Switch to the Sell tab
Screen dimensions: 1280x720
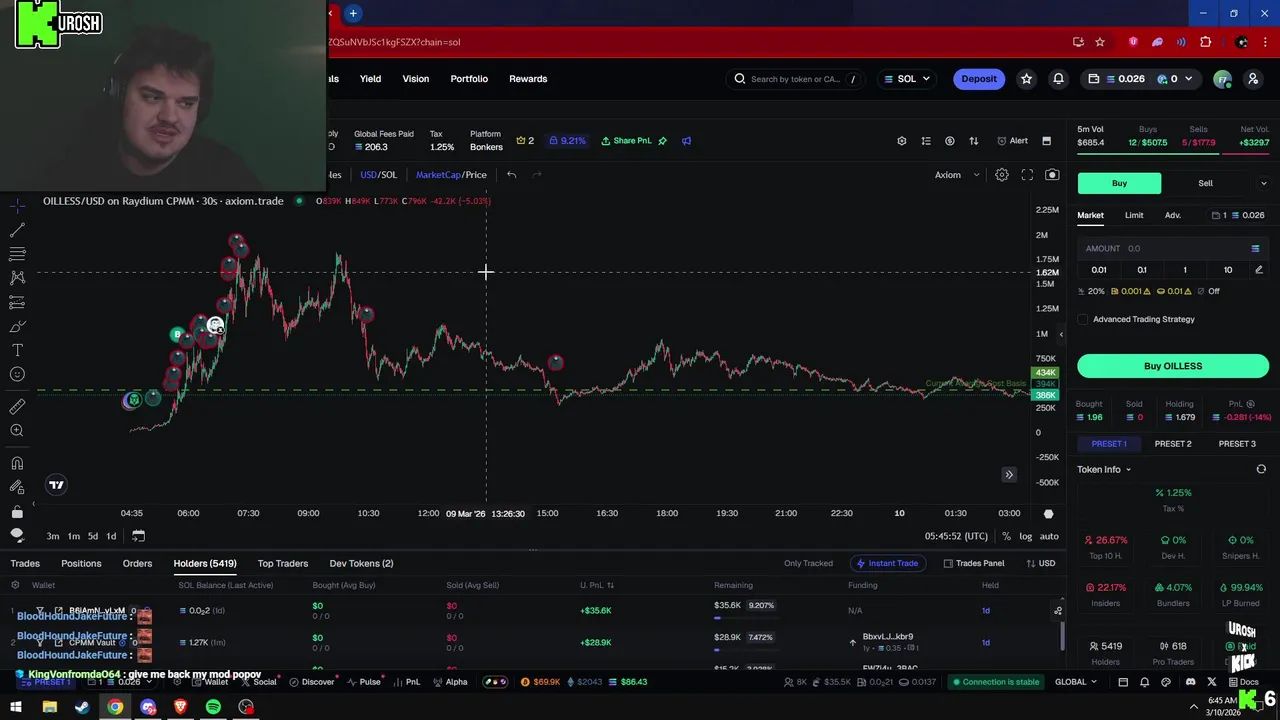[1205, 183]
